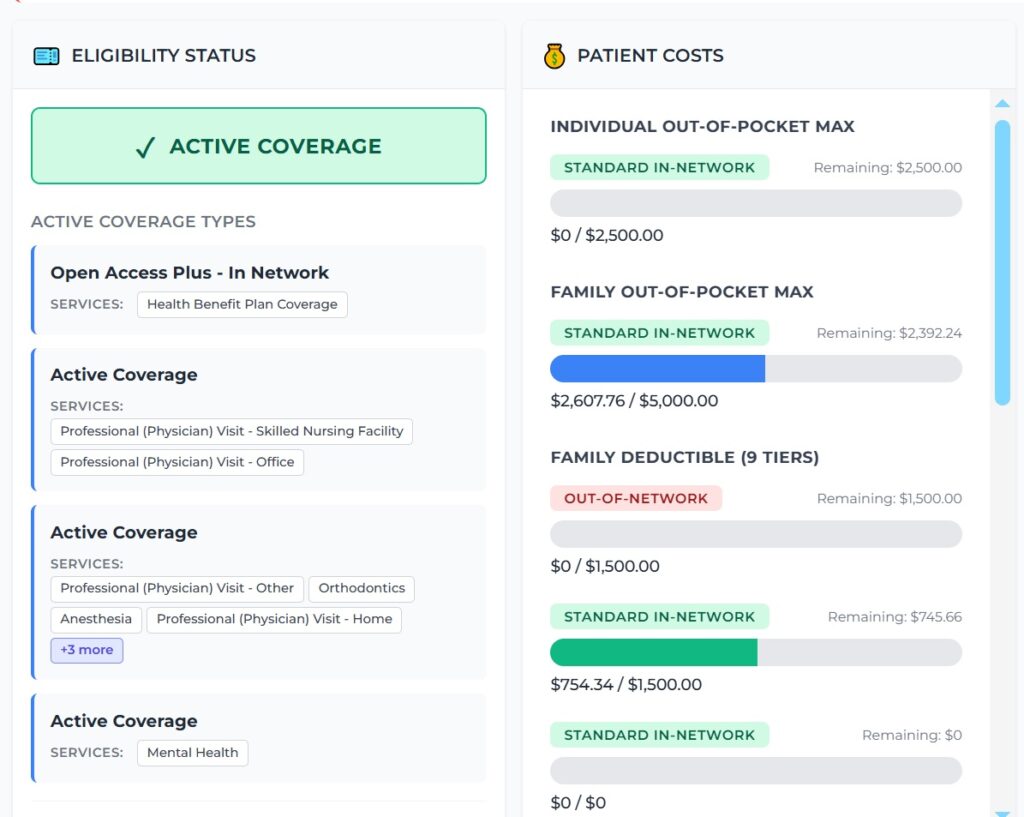1024x817 pixels.
Task: Click the Orthodontics service tag
Action: click(x=361, y=588)
